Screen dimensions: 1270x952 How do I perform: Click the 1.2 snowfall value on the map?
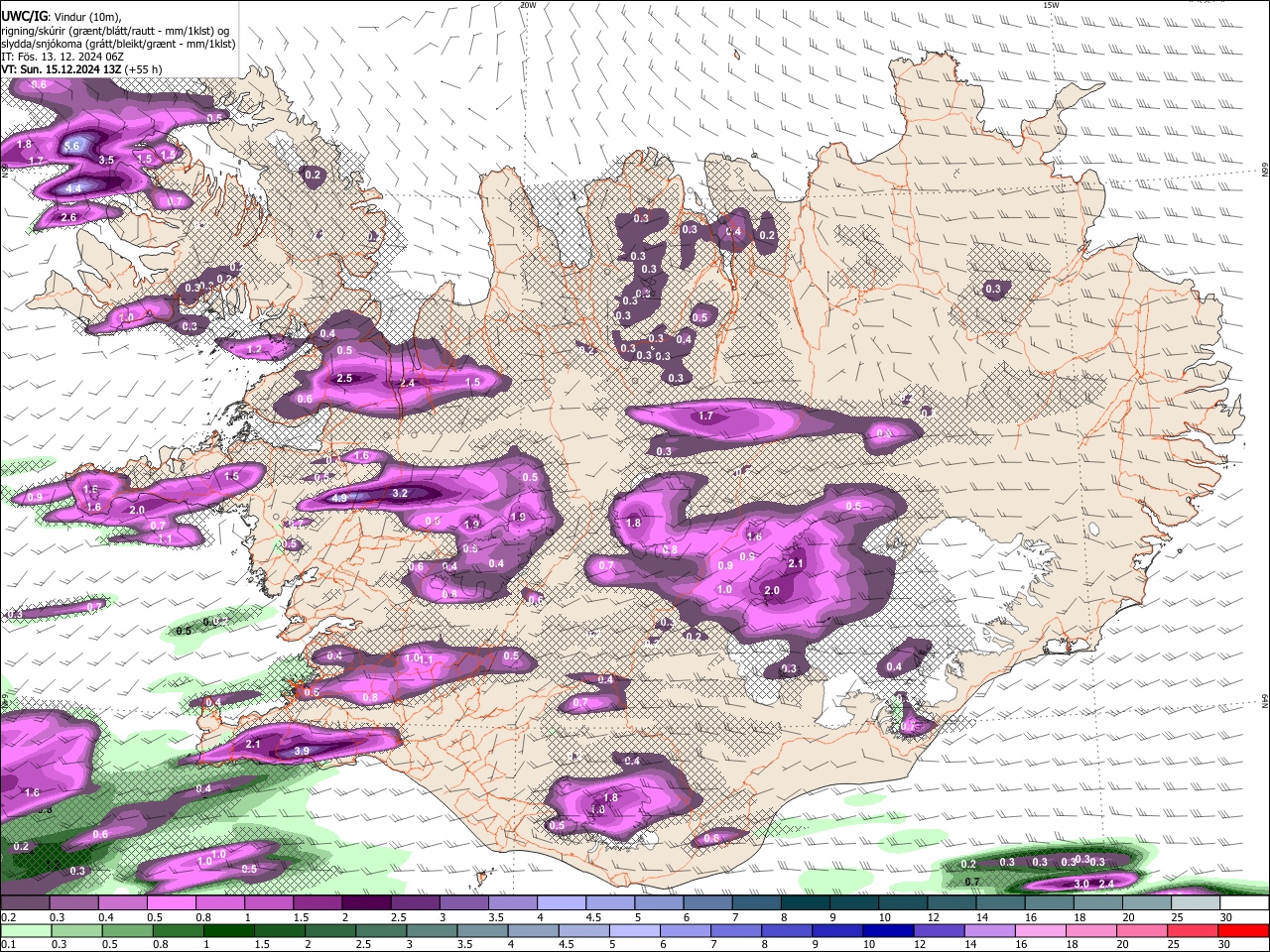(x=254, y=349)
